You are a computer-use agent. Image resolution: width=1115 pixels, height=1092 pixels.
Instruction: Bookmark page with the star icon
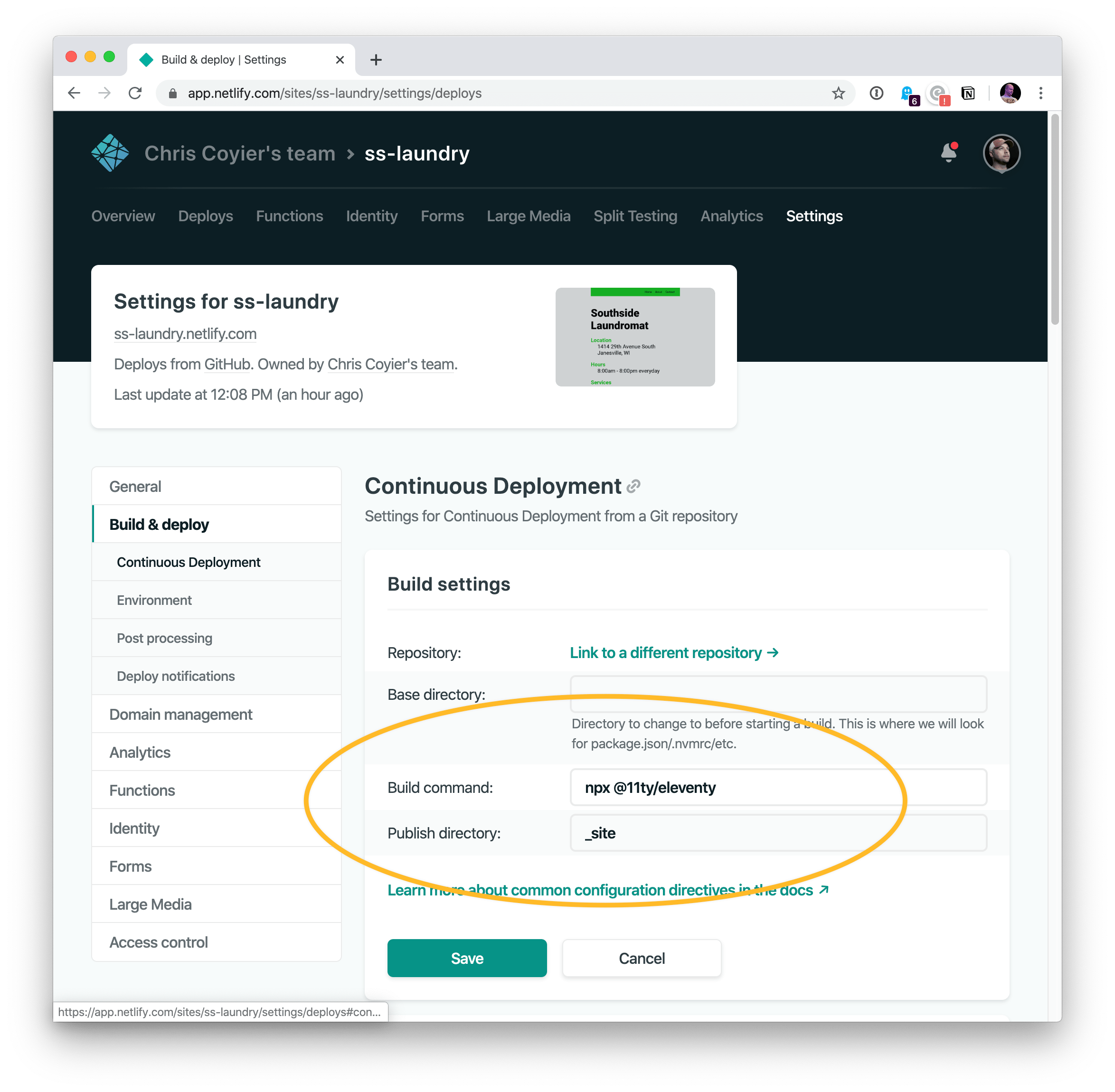coord(838,94)
